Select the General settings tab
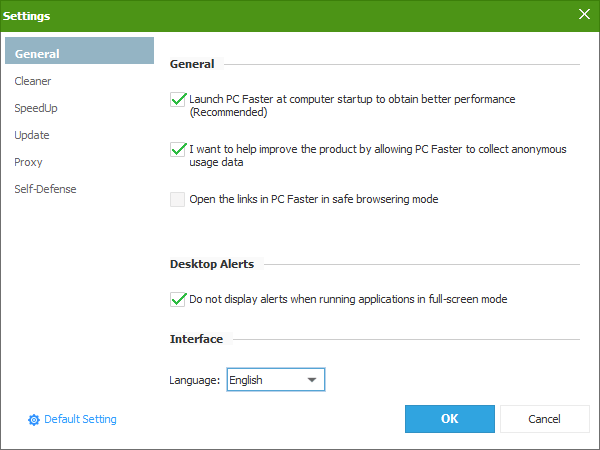This screenshot has width=600, height=450. coord(80,54)
